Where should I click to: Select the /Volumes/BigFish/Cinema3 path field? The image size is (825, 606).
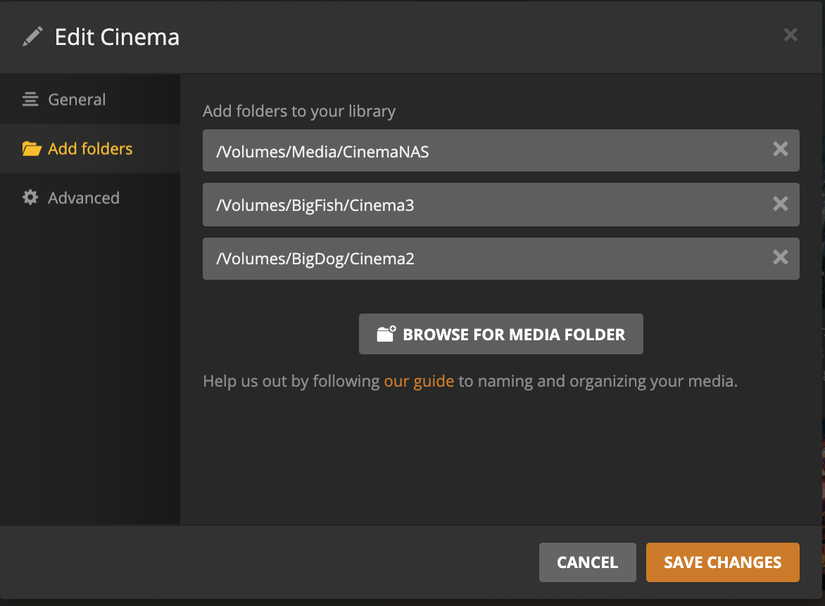pos(480,205)
